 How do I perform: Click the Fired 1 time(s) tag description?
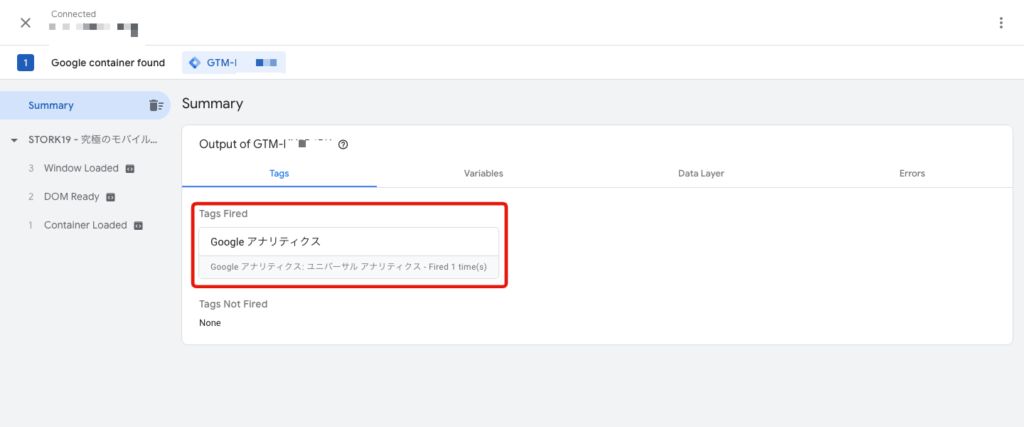(x=349, y=267)
